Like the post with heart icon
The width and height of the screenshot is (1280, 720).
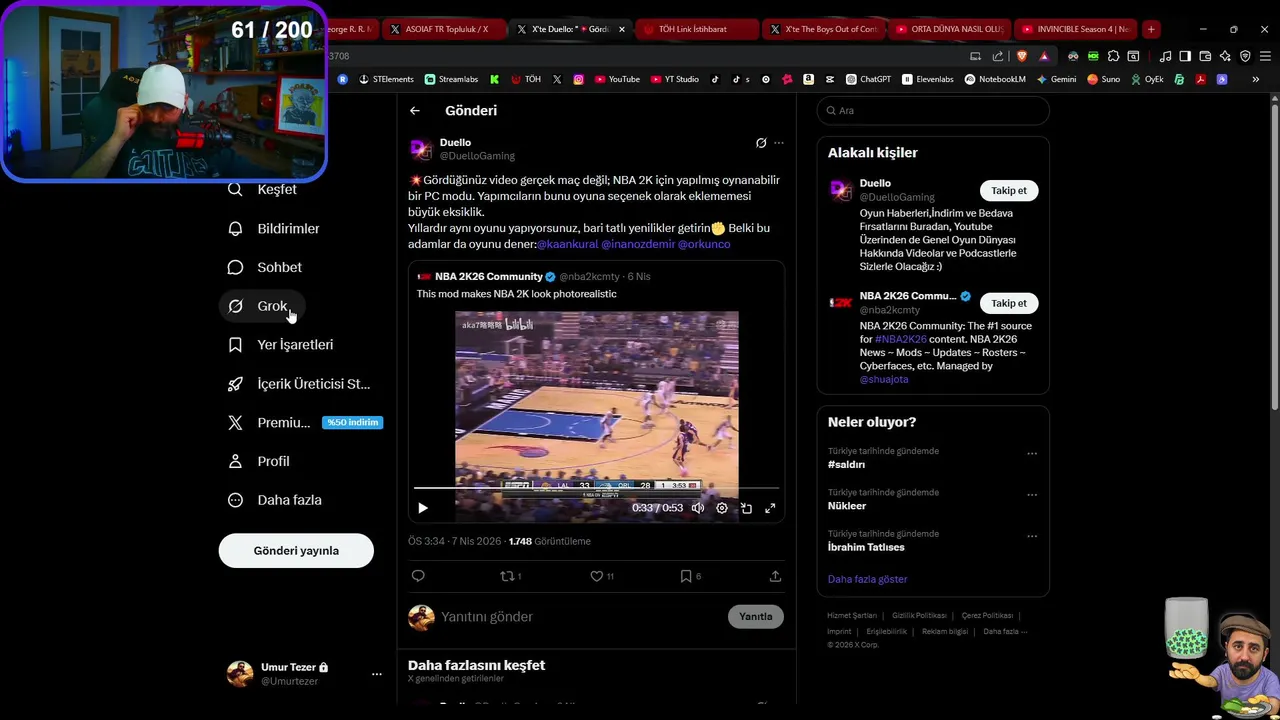click(x=596, y=576)
